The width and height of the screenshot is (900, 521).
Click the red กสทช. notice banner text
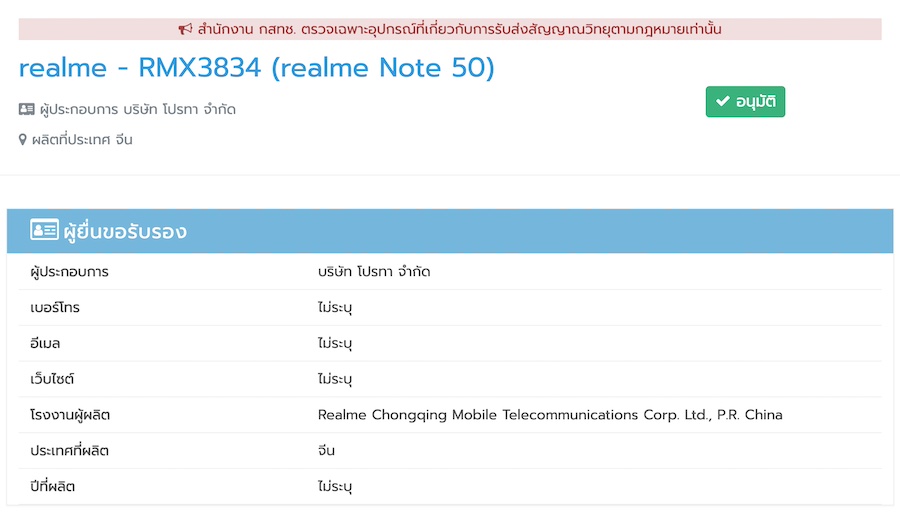click(458, 29)
